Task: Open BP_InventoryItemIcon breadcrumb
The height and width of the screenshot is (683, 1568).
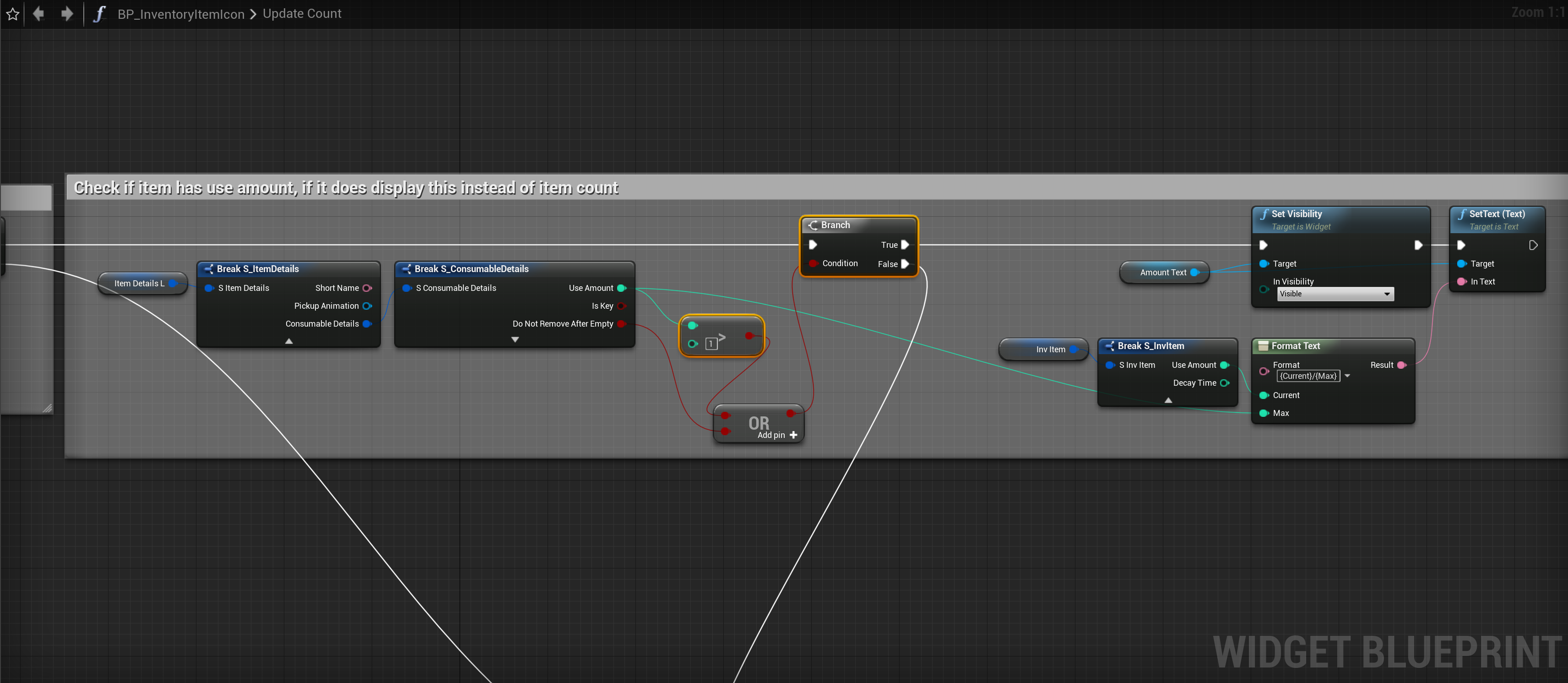Action: point(181,14)
